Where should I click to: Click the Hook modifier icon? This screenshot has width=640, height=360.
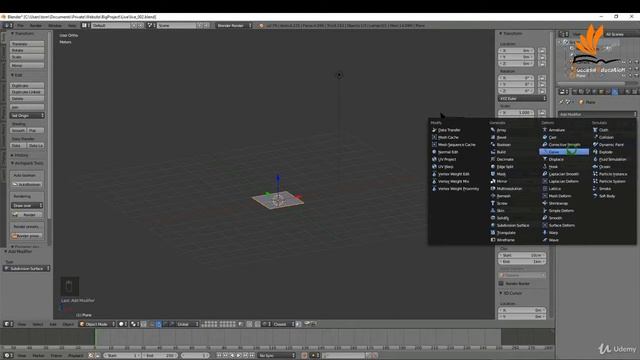pyautogui.click(x=544, y=167)
